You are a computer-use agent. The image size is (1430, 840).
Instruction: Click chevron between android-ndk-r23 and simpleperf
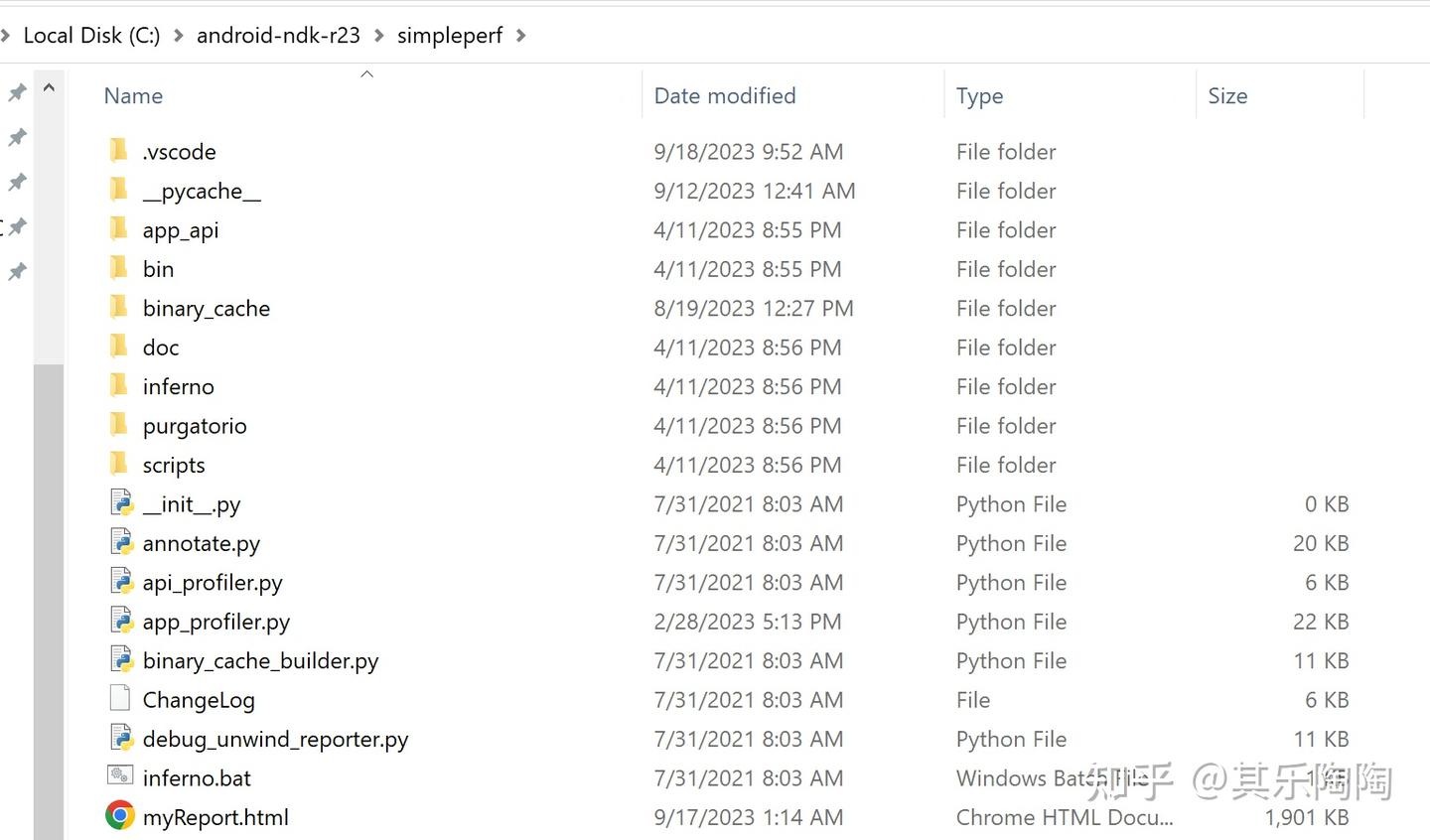[379, 36]
